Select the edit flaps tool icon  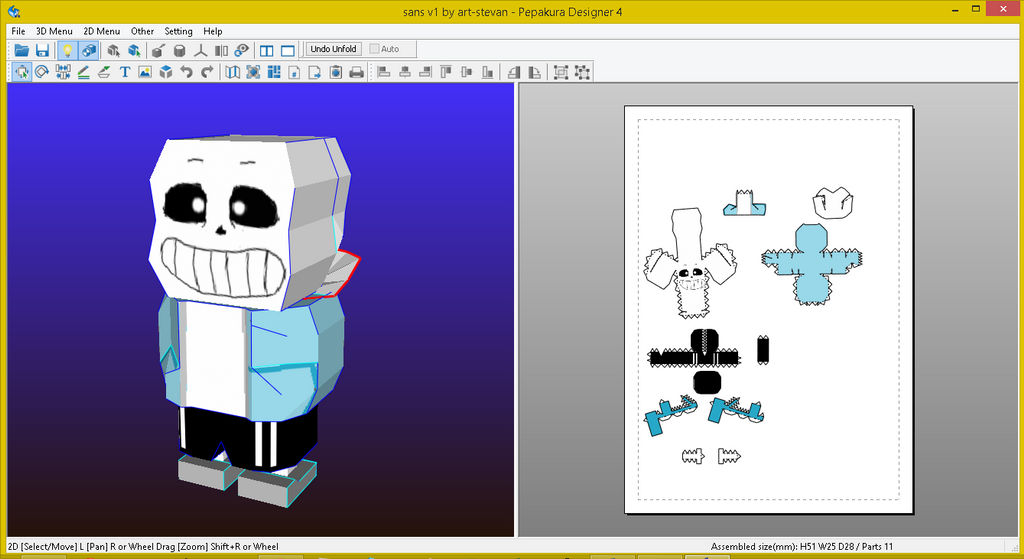(x=104, y=72)
